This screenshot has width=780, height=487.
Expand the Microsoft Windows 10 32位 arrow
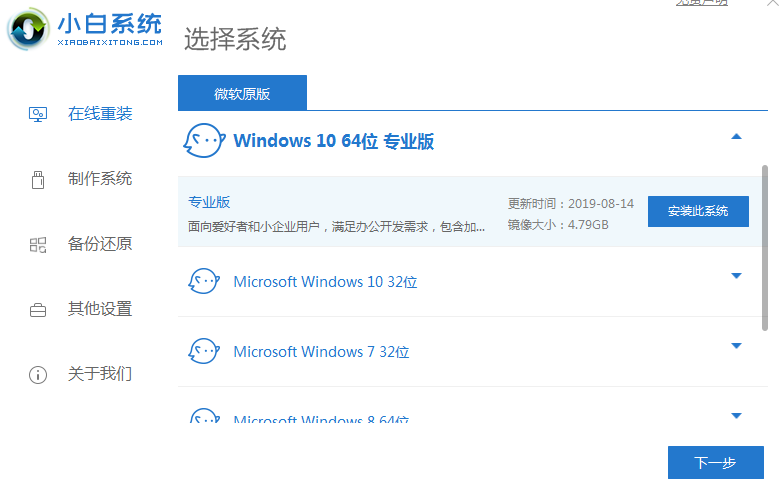tap(737, 276)
